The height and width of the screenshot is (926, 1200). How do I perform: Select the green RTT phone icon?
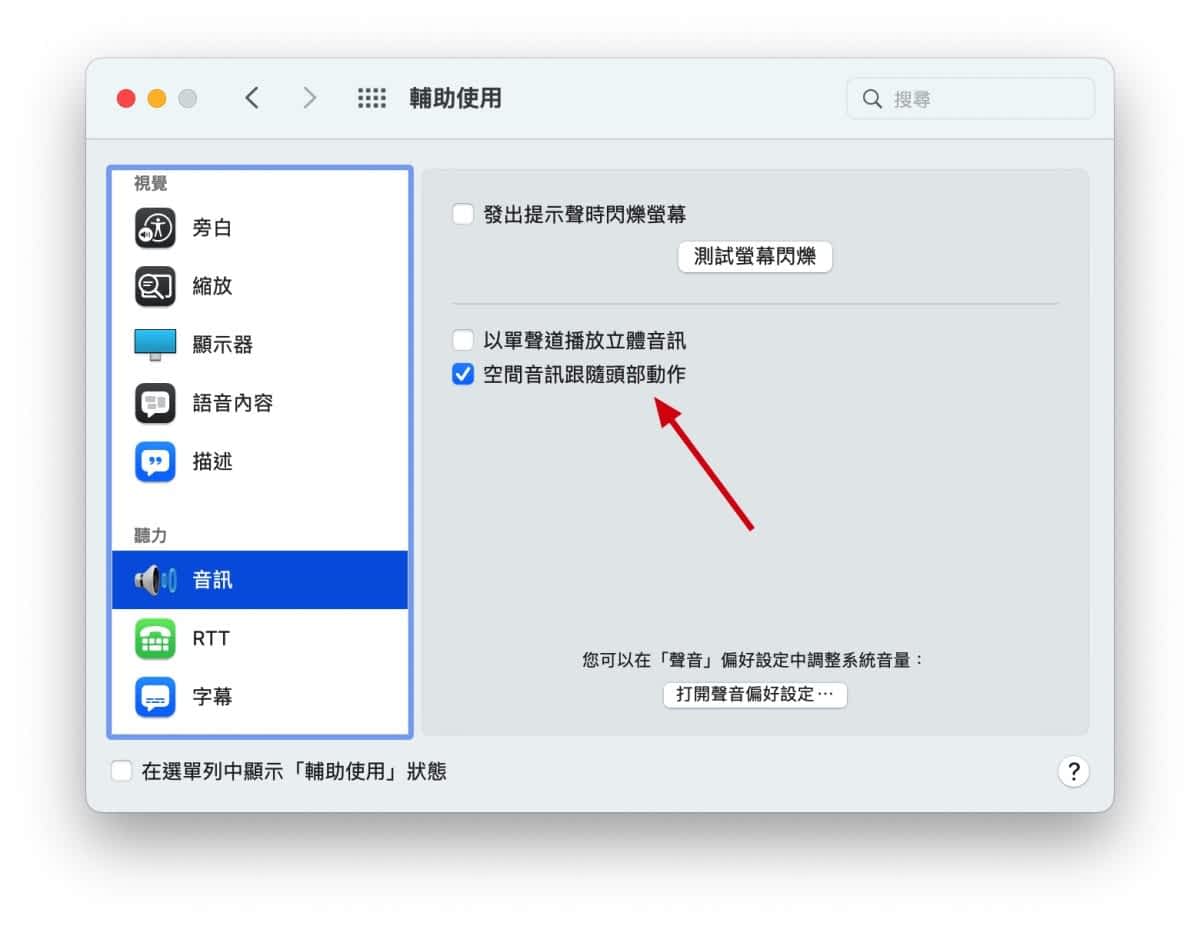point(155,638)
